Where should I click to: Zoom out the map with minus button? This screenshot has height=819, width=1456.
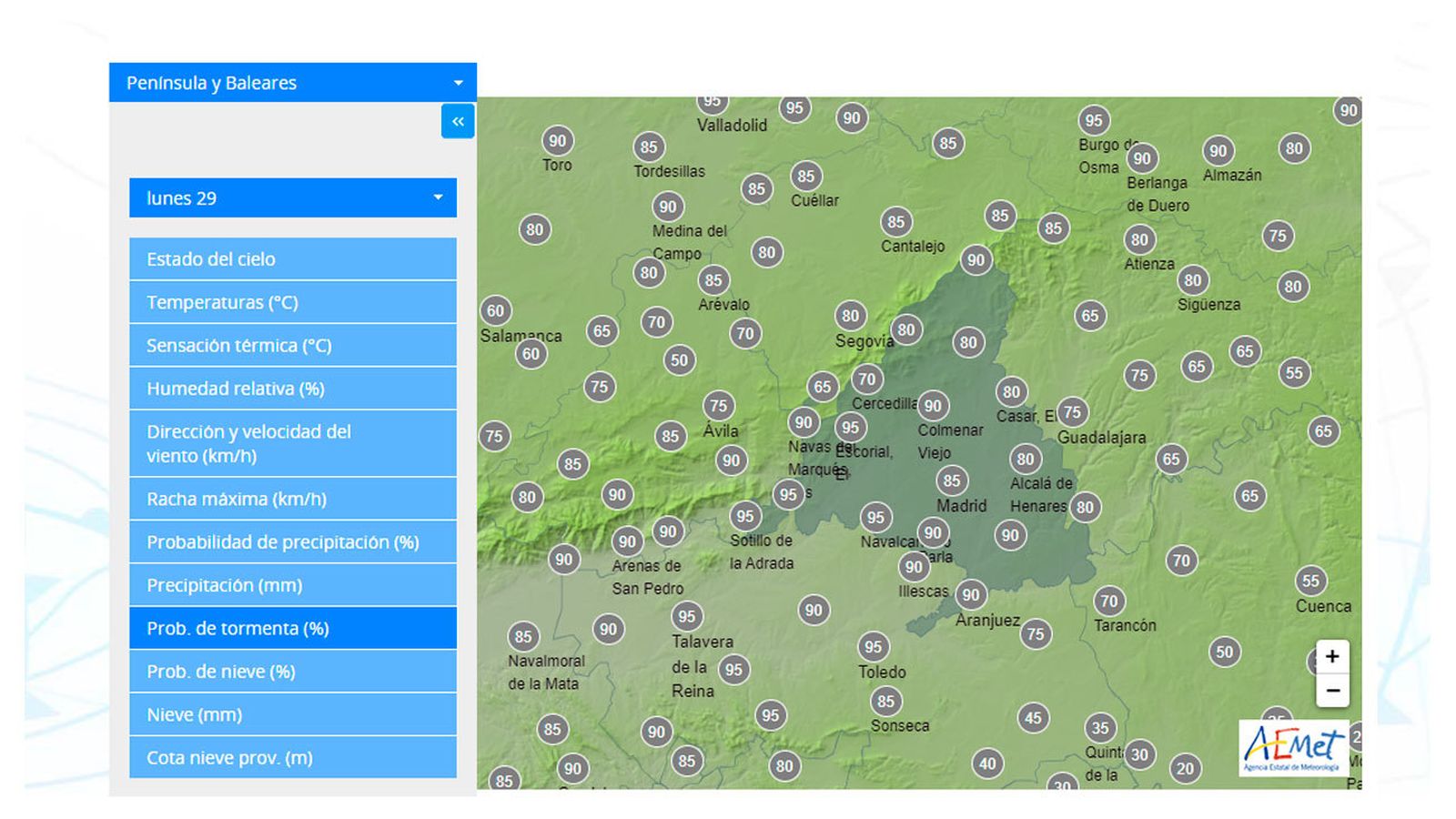coord(1332,691)
